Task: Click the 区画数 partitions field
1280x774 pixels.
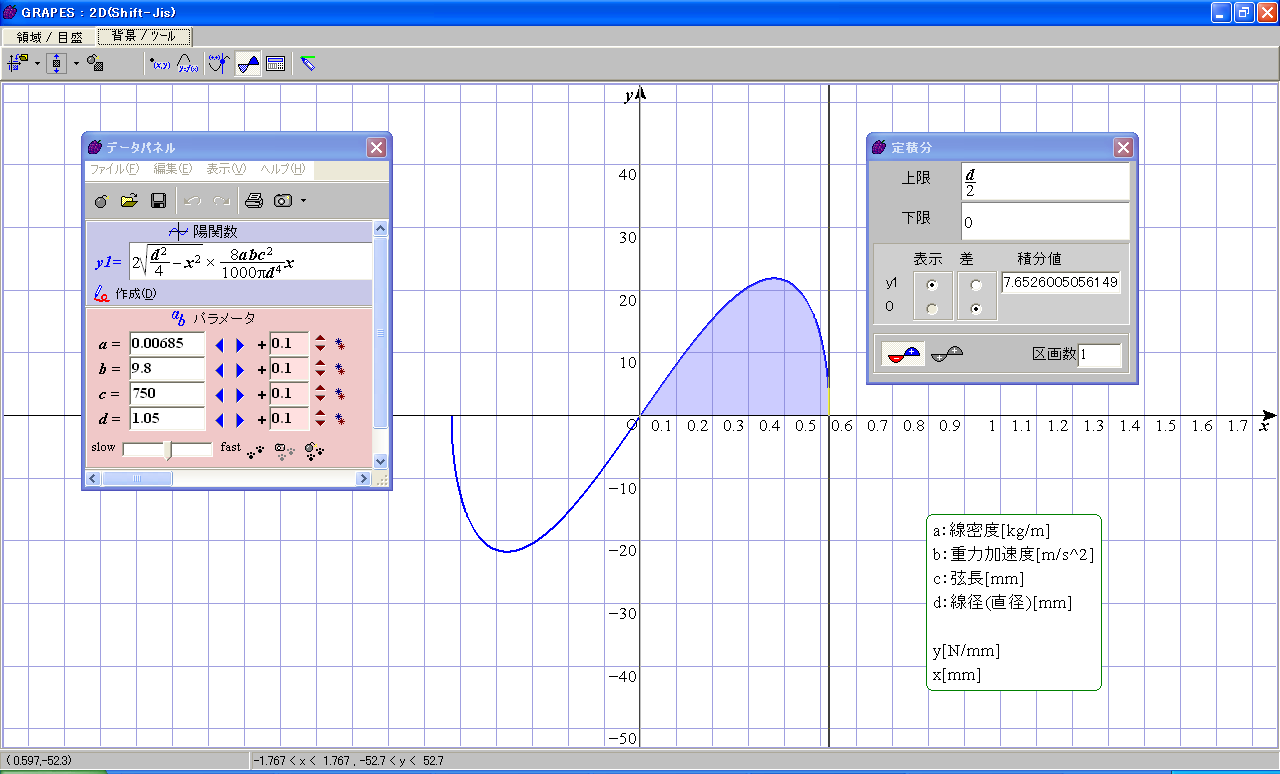Action: (x=1100, y=355)
